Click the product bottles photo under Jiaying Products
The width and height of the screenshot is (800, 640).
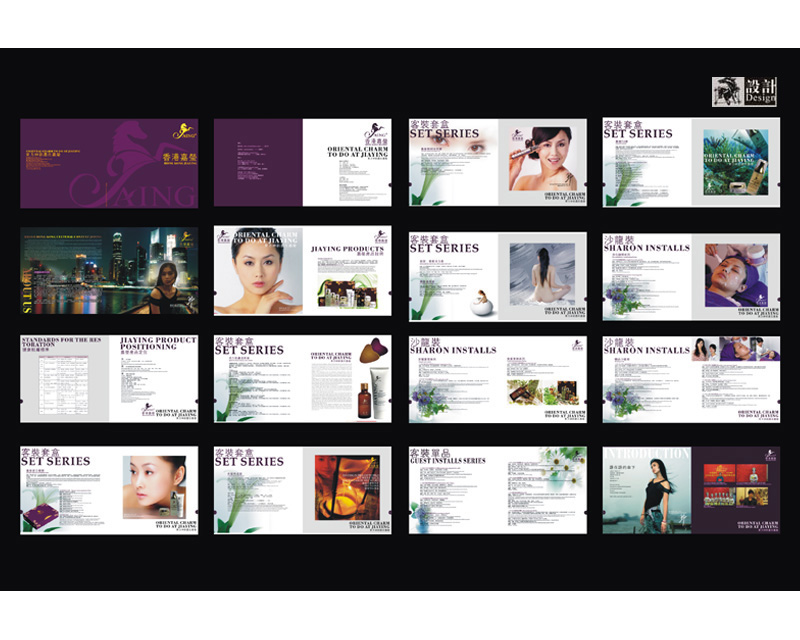(x=347, y=292)
